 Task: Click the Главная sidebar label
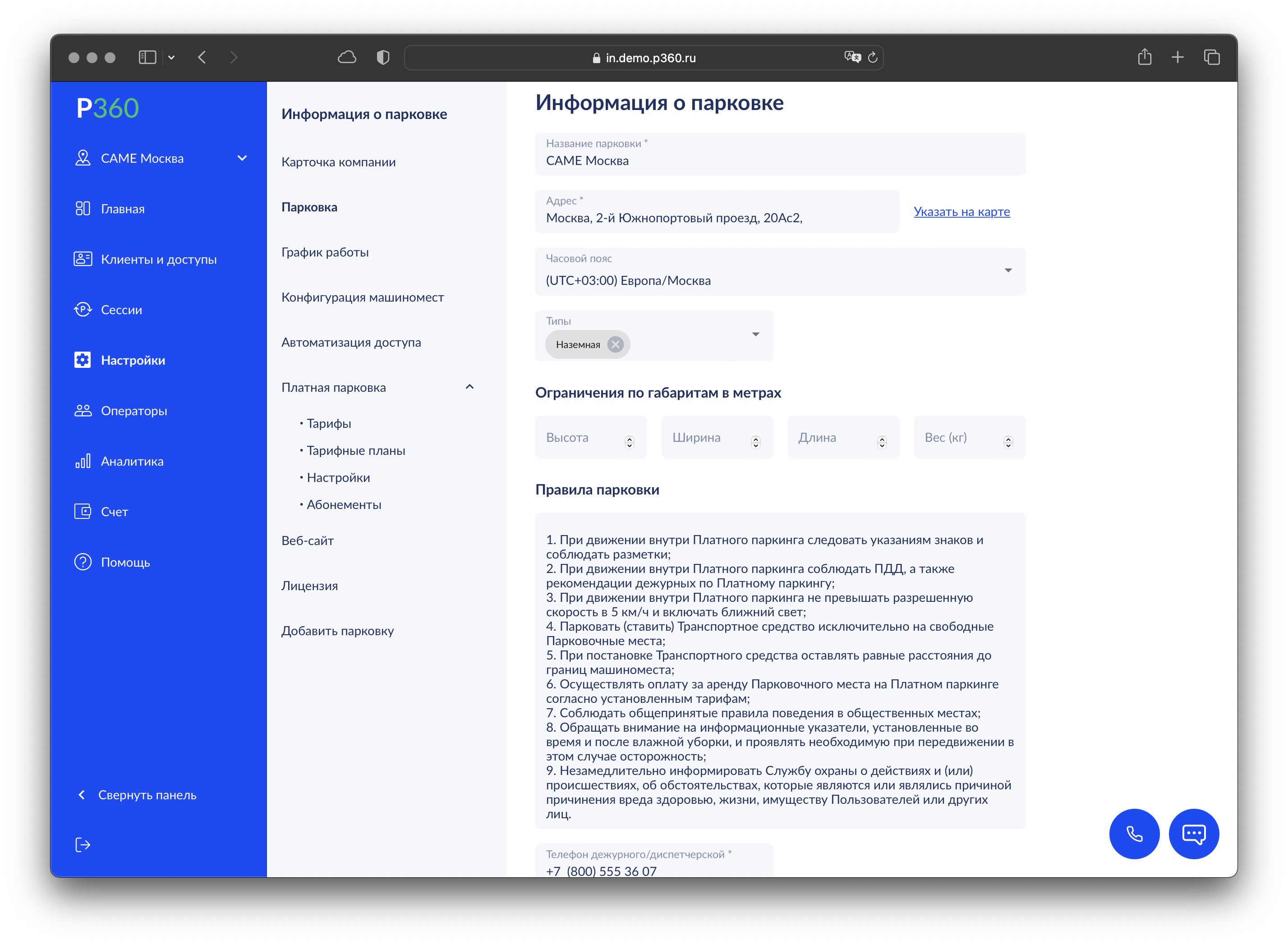123,209
